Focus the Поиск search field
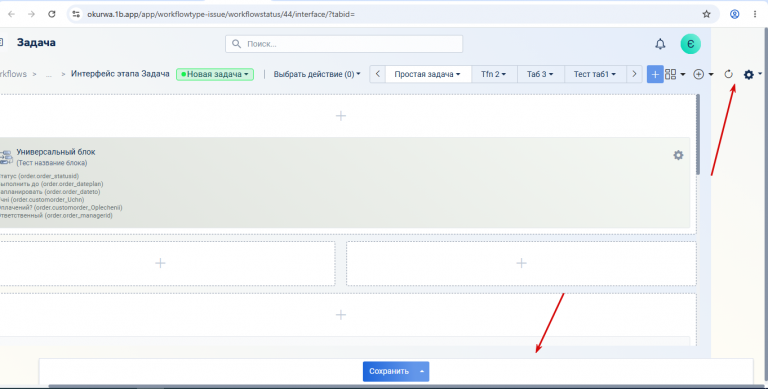 [344, 44]
